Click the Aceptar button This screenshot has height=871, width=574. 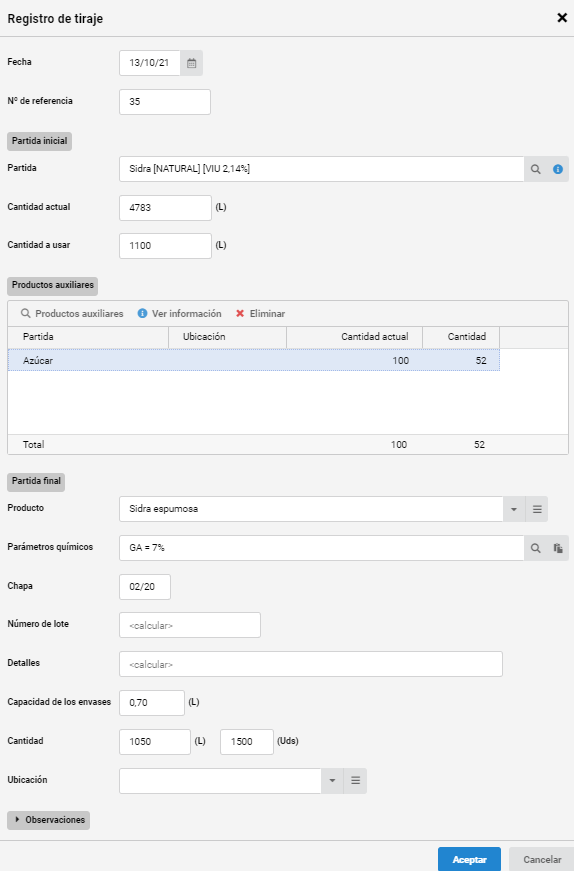[470, 860]
